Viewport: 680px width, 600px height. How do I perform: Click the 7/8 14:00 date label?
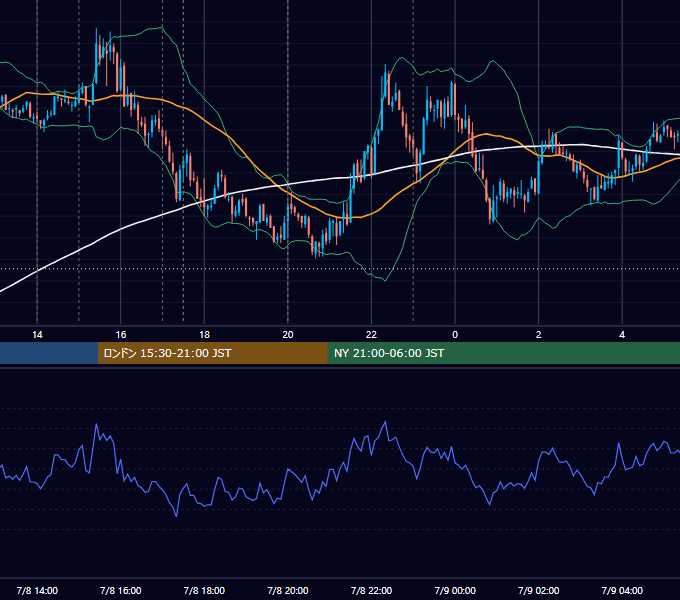37,590
